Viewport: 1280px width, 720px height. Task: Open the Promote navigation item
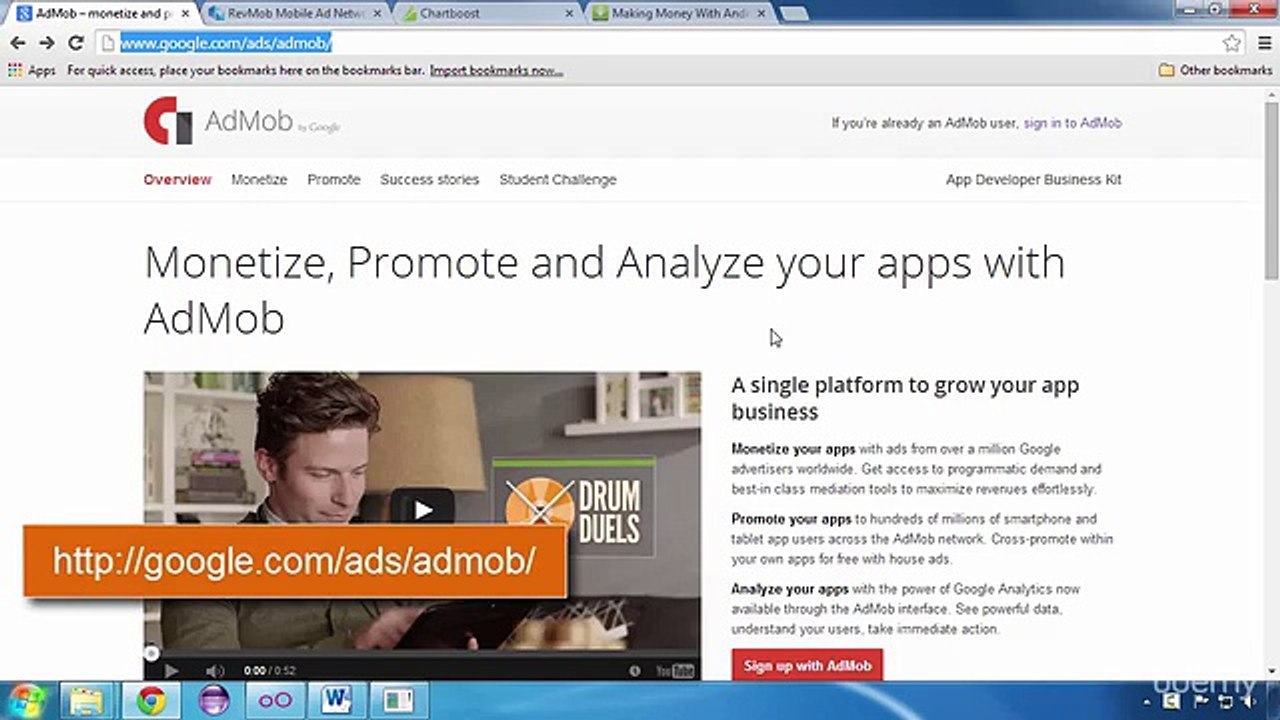[334, 180]
